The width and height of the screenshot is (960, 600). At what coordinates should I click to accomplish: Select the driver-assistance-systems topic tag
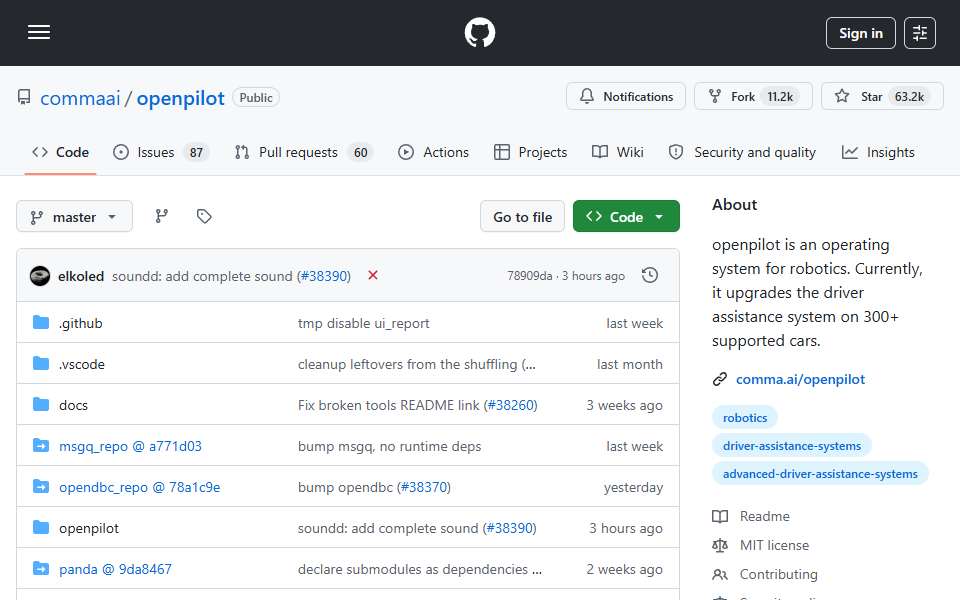click(792, 446)
